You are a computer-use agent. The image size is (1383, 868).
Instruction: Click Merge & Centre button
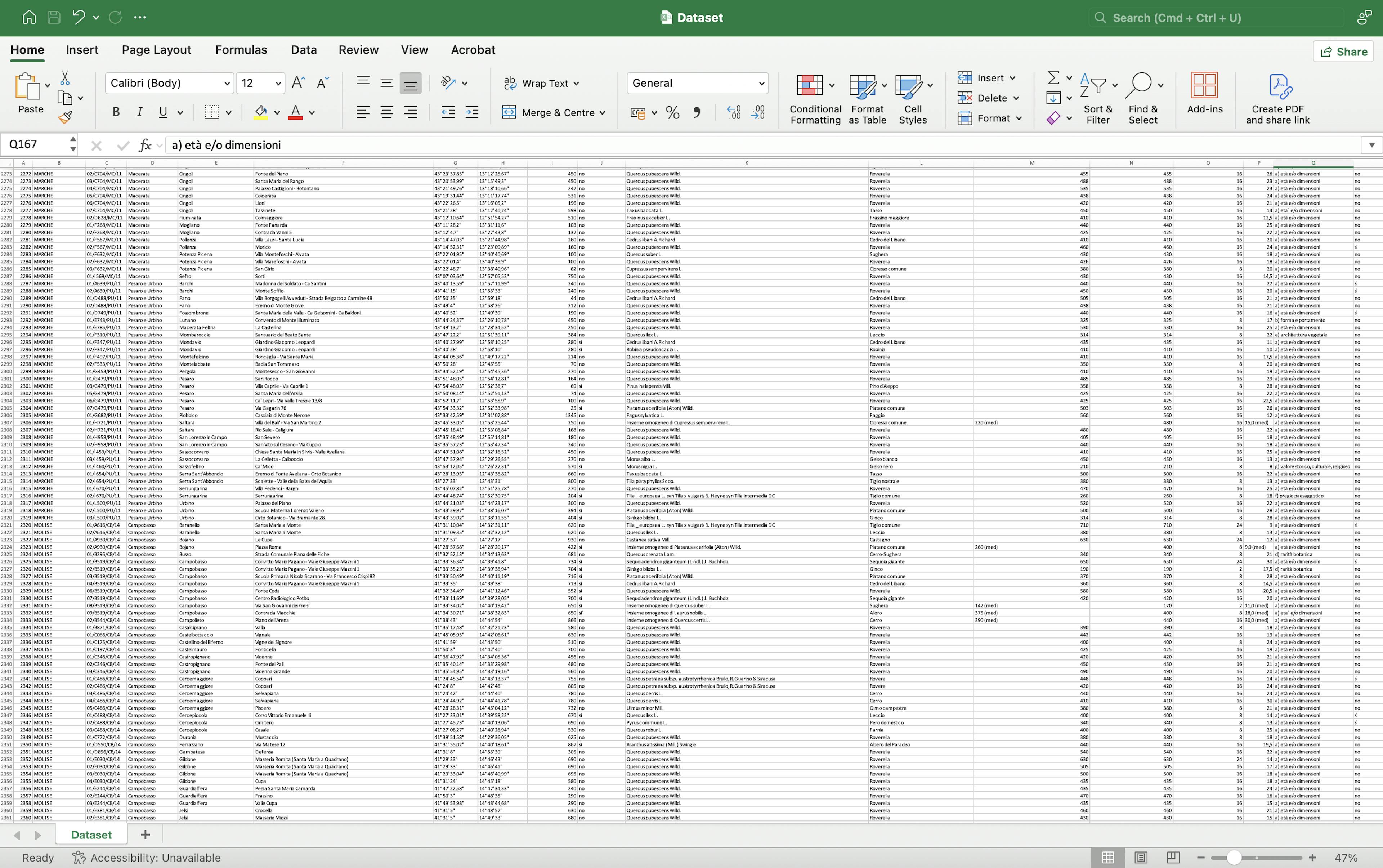pos(554,112)
